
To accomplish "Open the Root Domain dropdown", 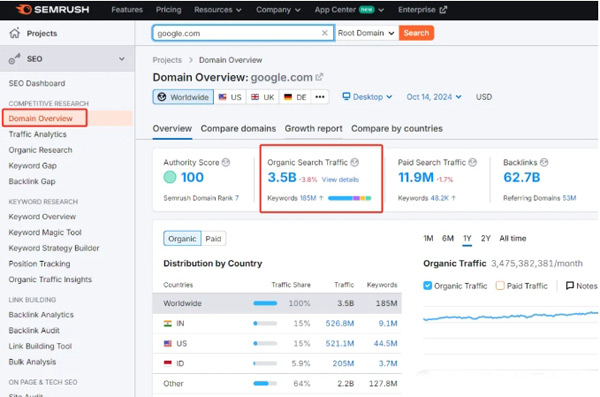I will (366, 33).
